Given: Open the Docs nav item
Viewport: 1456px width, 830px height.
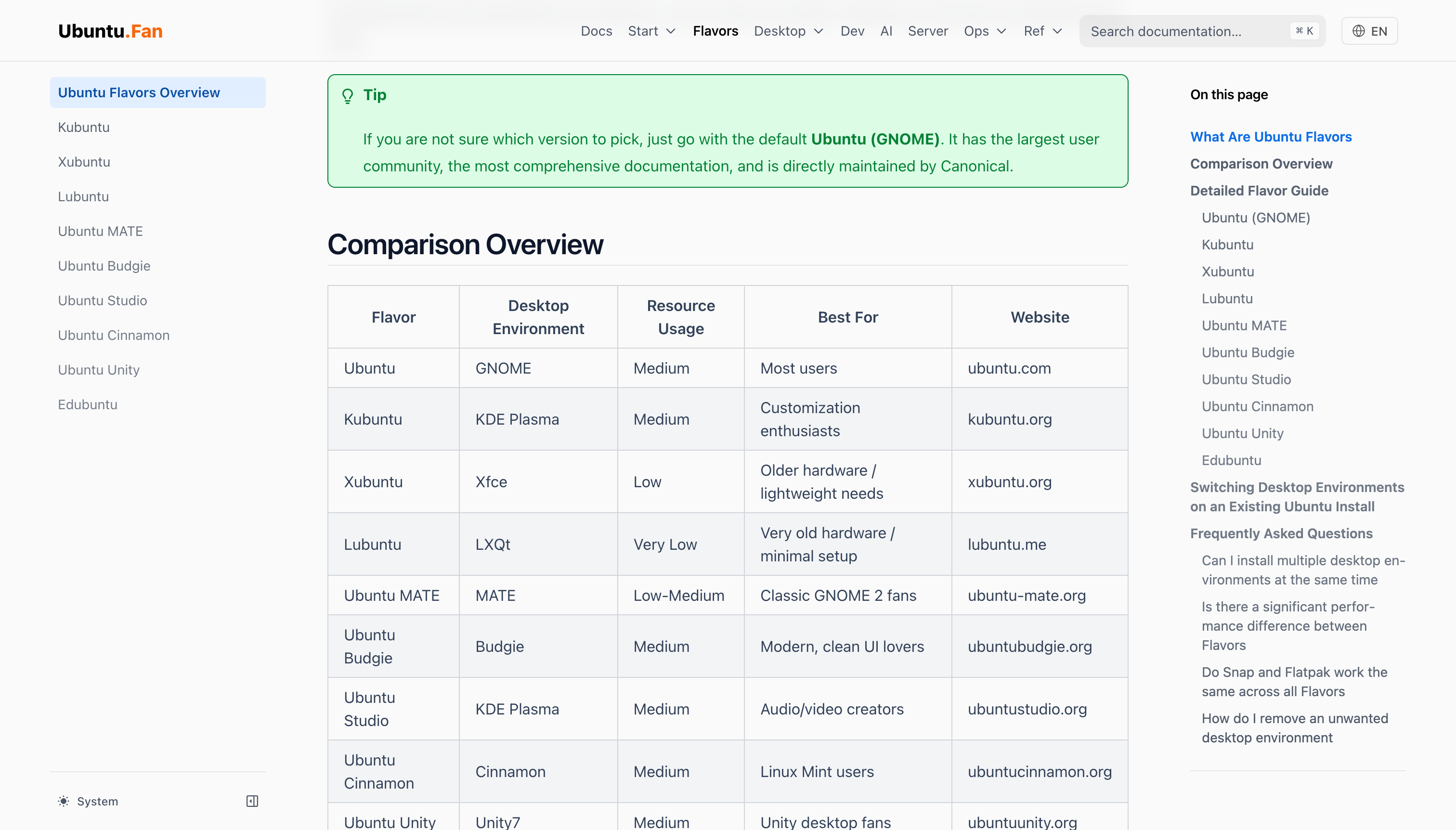Looking at the screenshot, I should pyautogui.click(x=596, y=31).
